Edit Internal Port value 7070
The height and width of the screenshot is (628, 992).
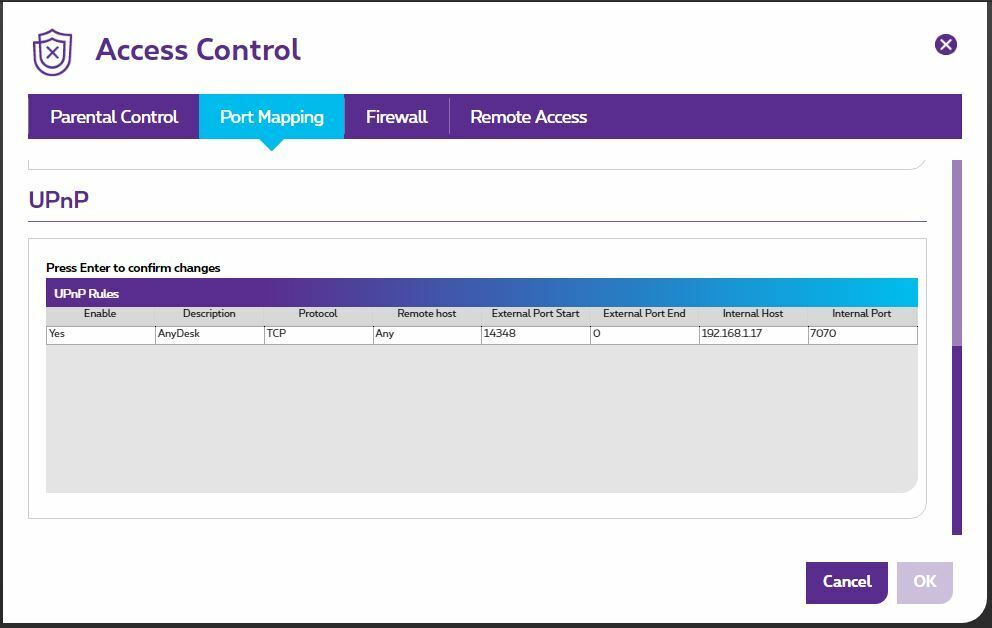pyautogui.click(x=861, y=334)
